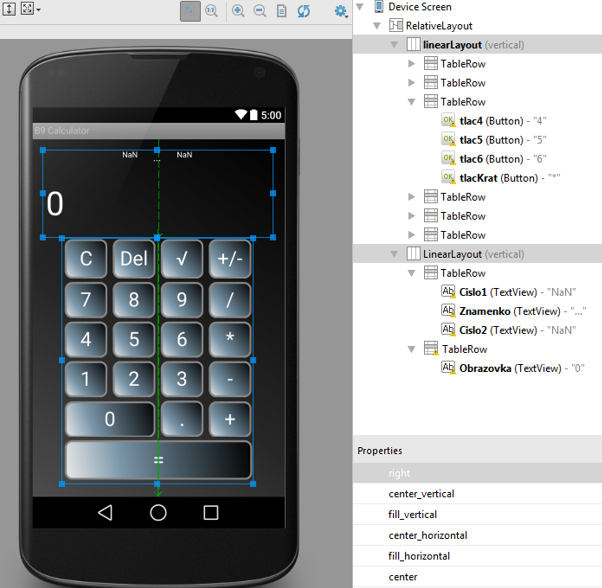The width and height of the screenshot is (602, 588).
Task: Click the Android recents square icon
Action: (x=211, y=512)
